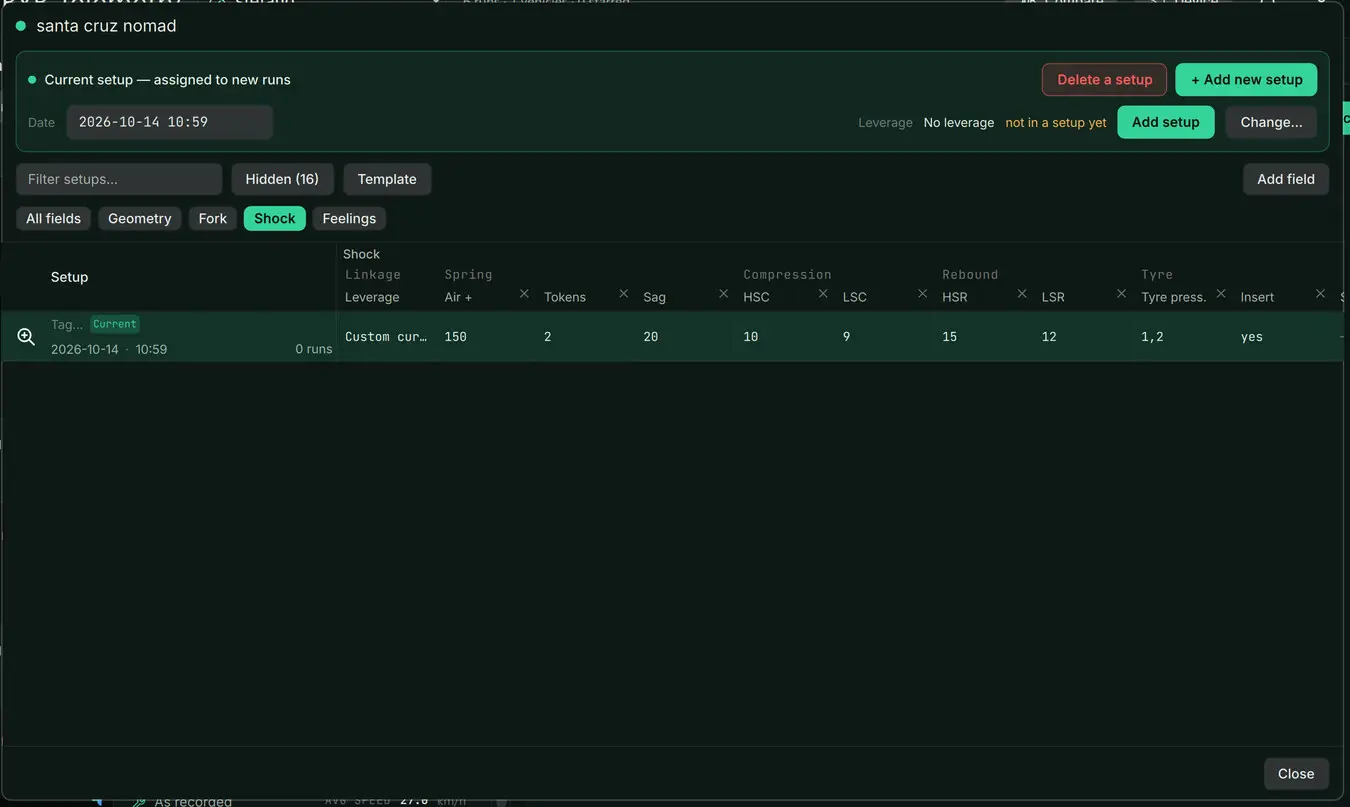Viewport: 1350px width, 807px height.
Task: Click the magnifier icon on the current setup row
Action: pos(26,337)
